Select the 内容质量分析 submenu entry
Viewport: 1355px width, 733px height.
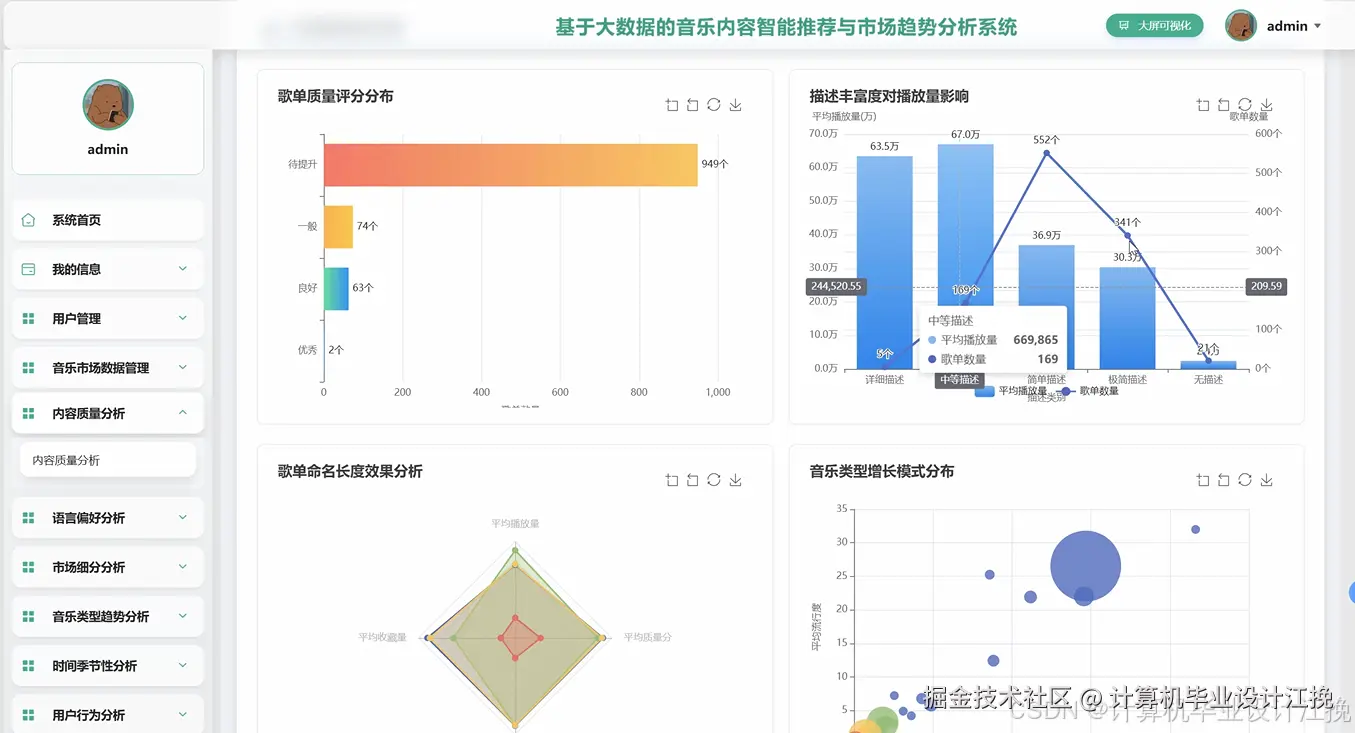click(x=108, y=460)
